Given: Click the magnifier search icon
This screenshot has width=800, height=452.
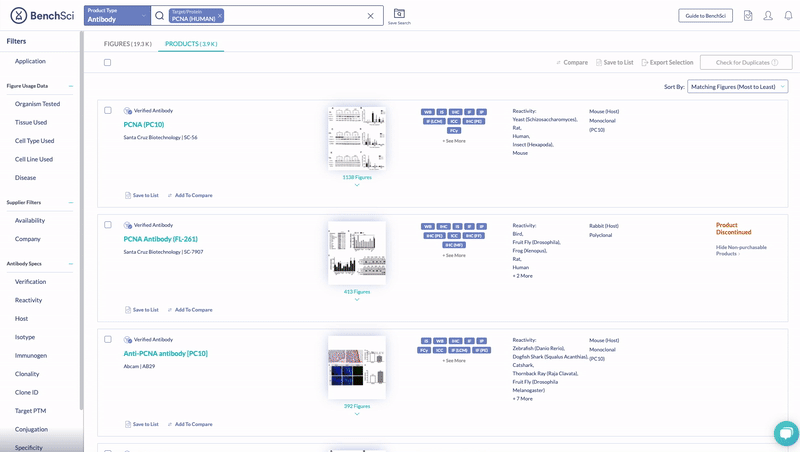Looking at the screenshot, I should click(160, 16).
